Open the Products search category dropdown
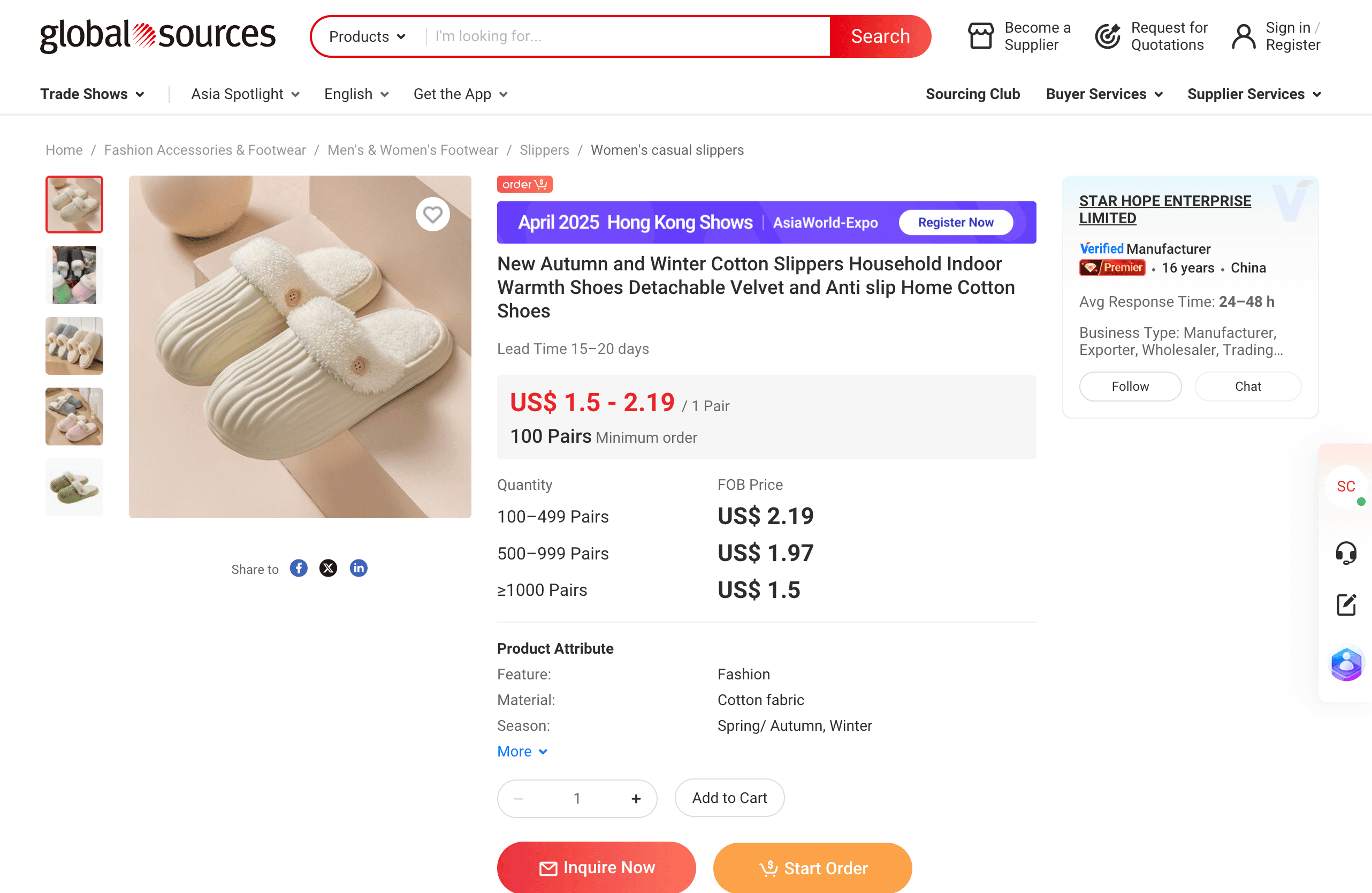 (x=367, y=36)
